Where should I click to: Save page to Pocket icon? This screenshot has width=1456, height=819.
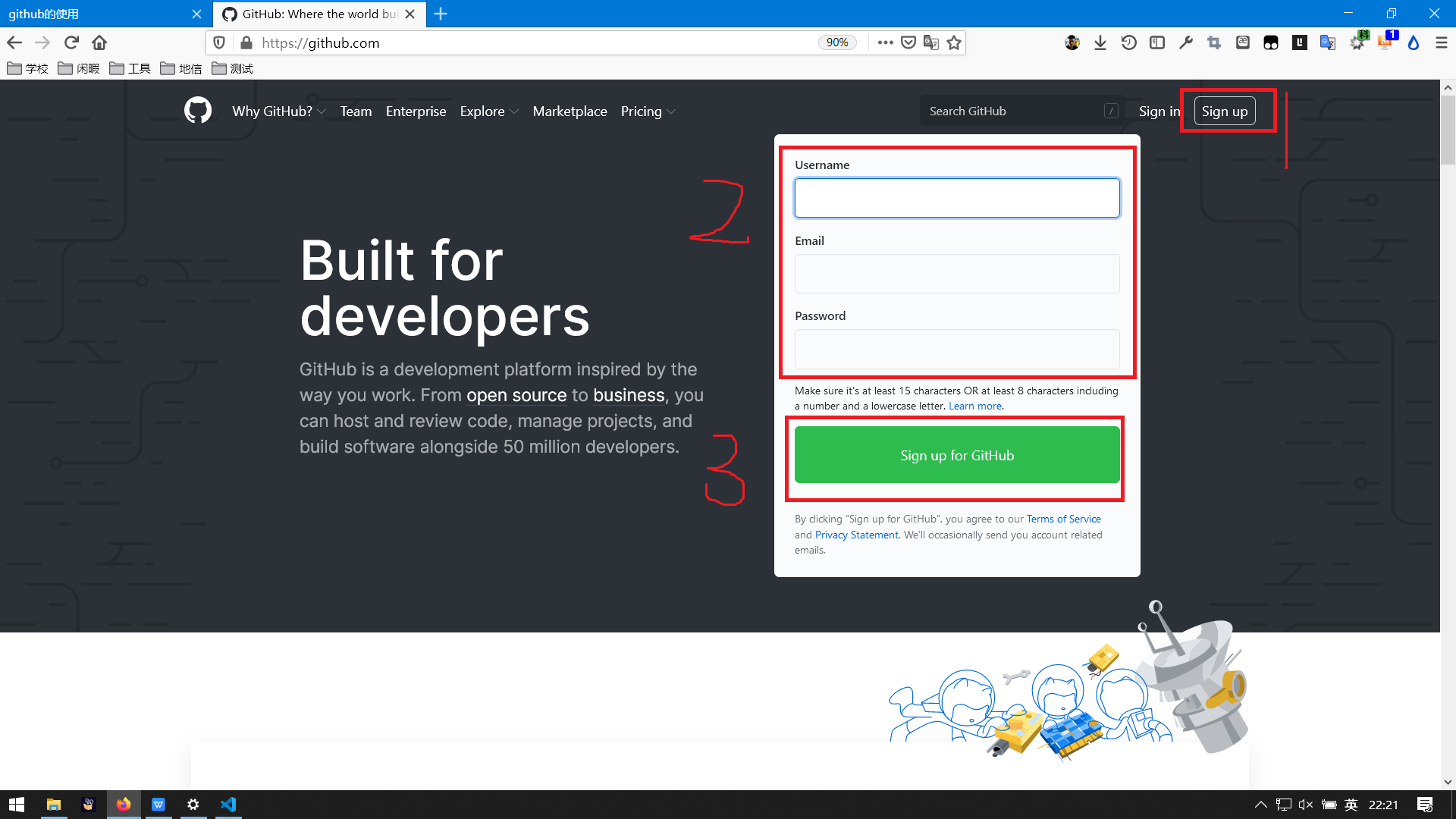[908, 42]
